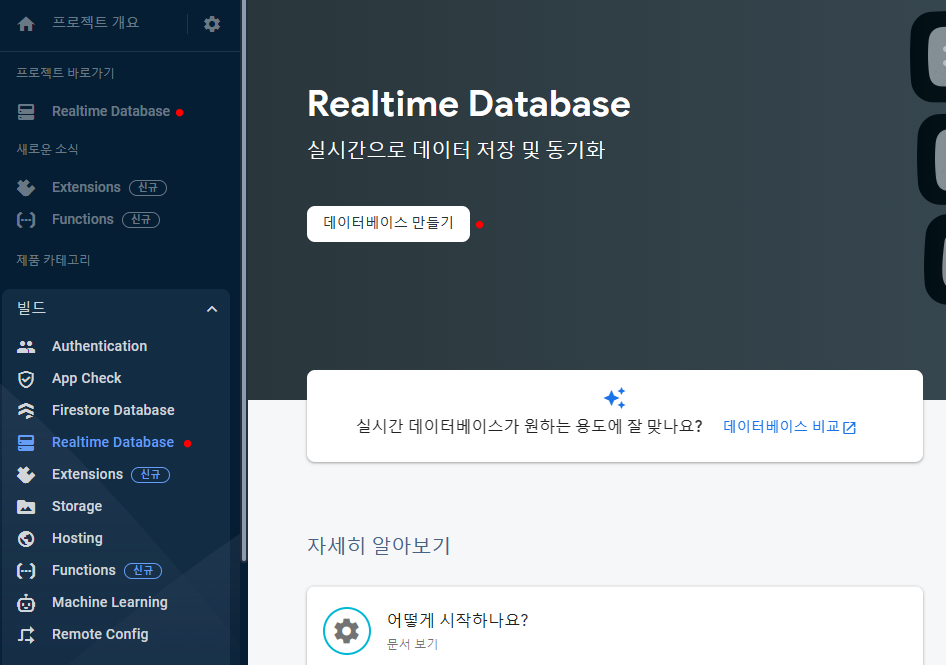946x665 pixels.
Task: Click the home icon beside 프로젝트 개요
Action: pos(26,24)
